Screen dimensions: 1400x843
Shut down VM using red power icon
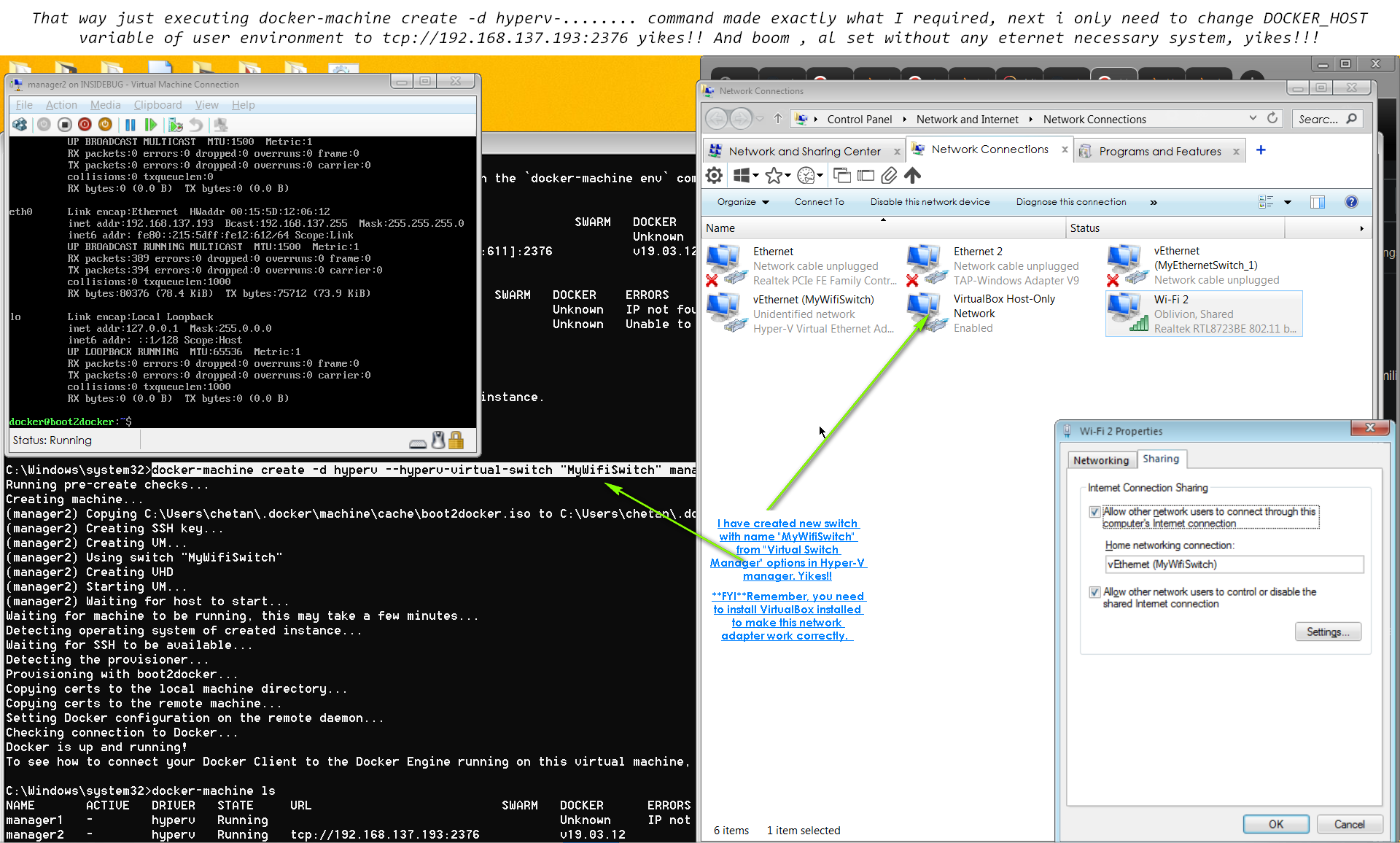tap(85, 125)
